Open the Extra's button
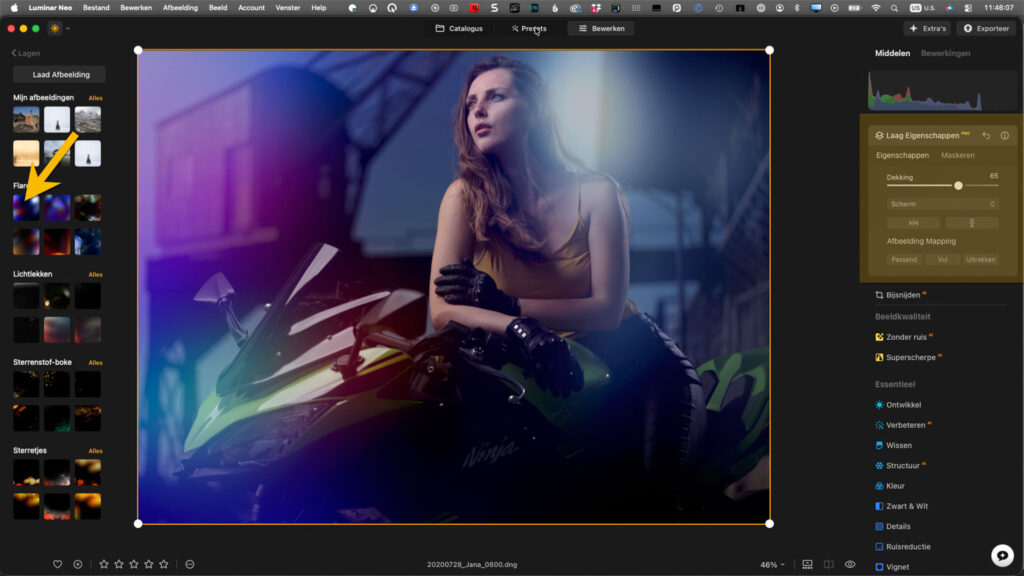 point(927,29)
